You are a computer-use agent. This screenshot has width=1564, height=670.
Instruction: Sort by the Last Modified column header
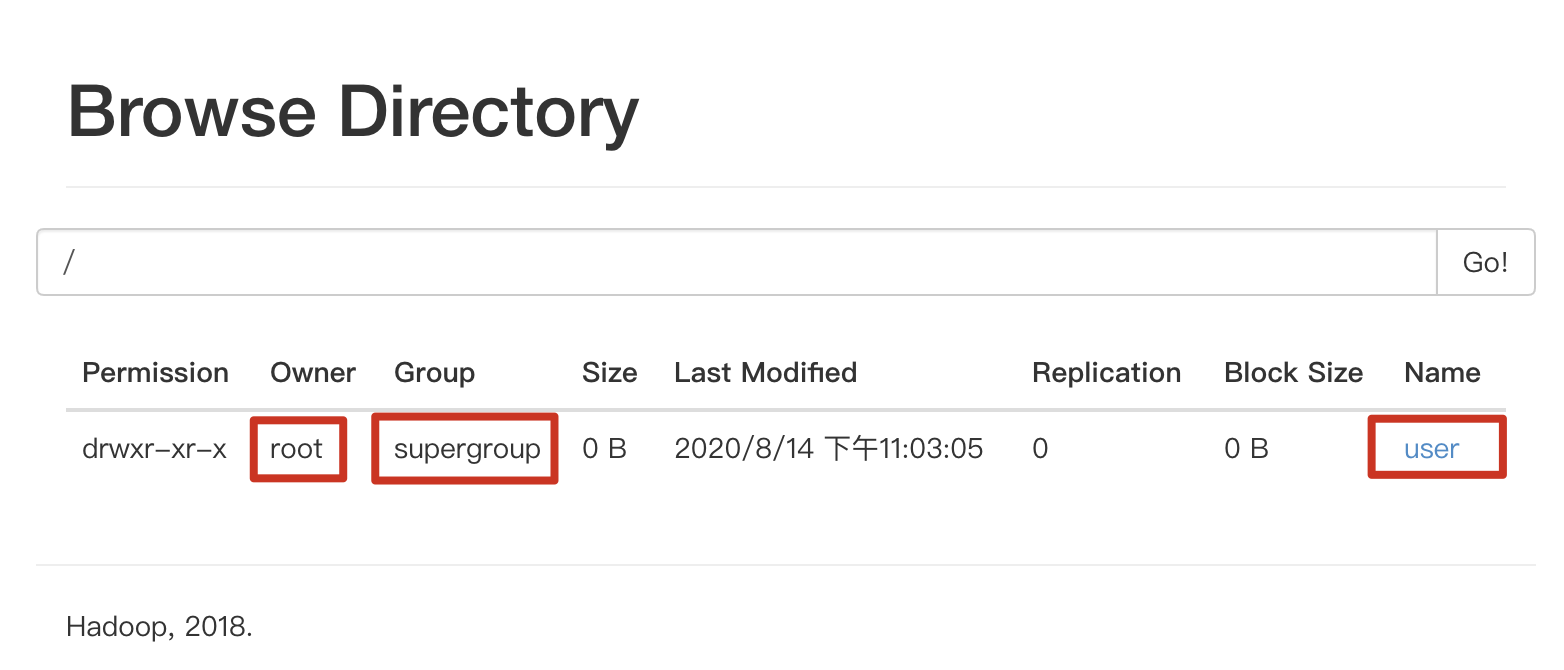pos(765,372)
